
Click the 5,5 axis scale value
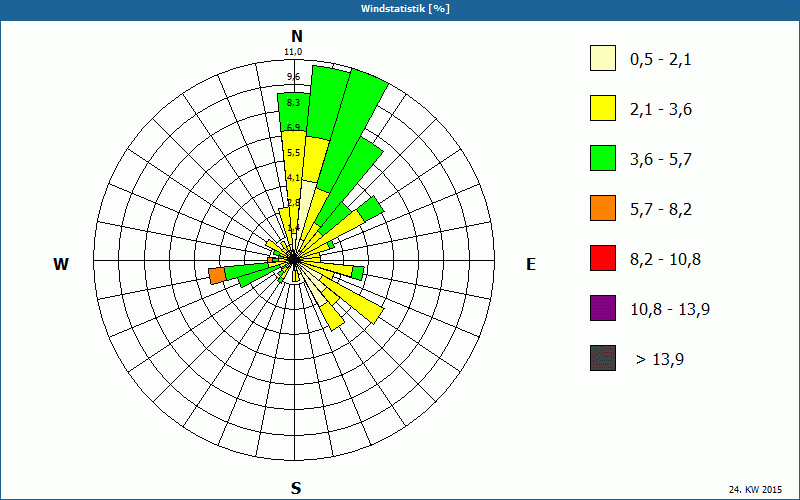293,153
